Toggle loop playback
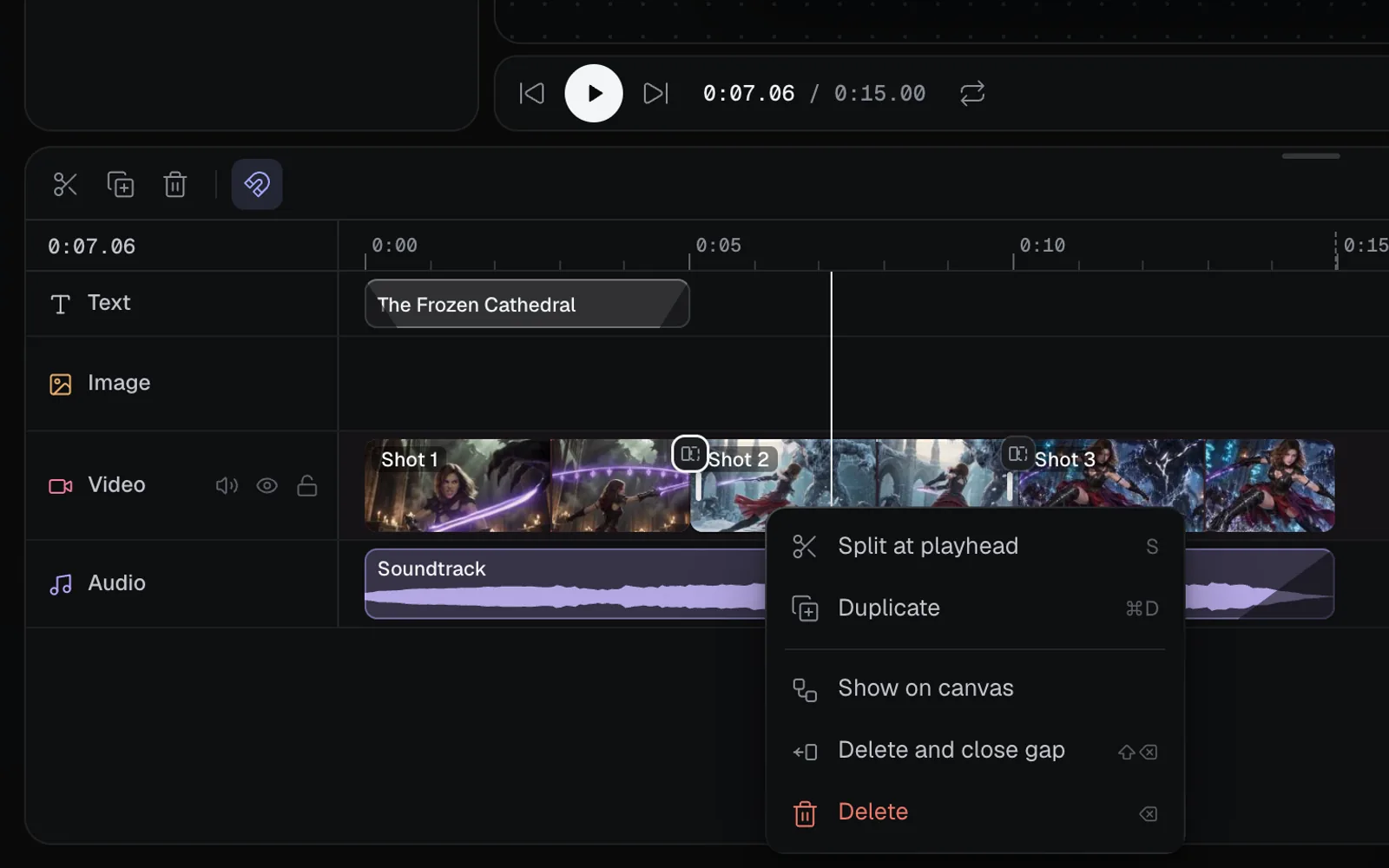The width and height of the screenshot is (1389, 868). coord(972,93)
